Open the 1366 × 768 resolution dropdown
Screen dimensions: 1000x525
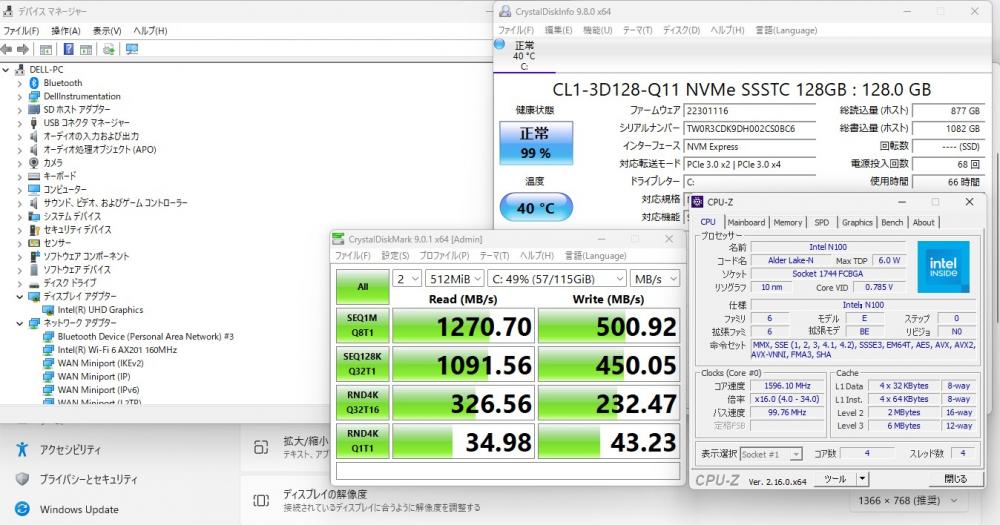tap(908, 501)
